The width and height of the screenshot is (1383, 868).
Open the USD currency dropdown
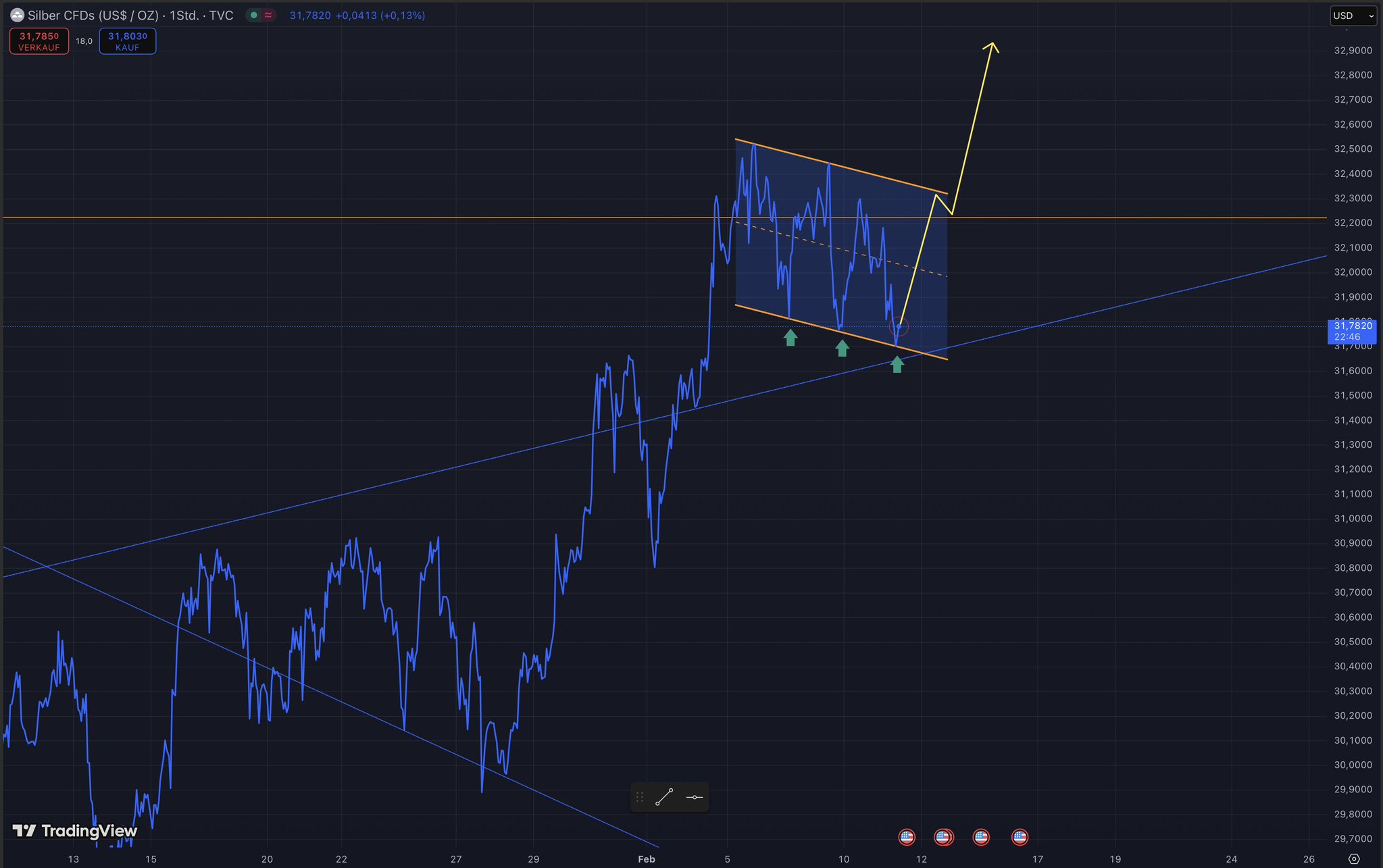tap(1353, 16)
